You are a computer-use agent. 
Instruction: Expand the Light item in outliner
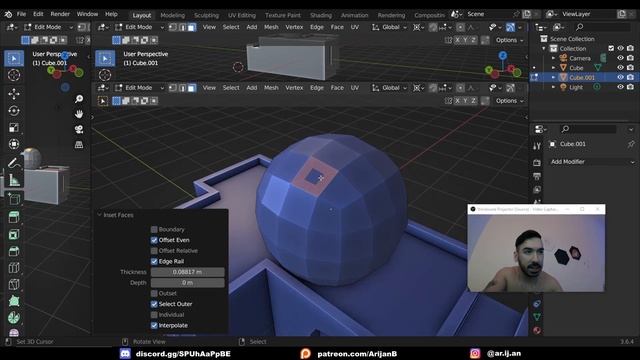[x=553, y=87]
